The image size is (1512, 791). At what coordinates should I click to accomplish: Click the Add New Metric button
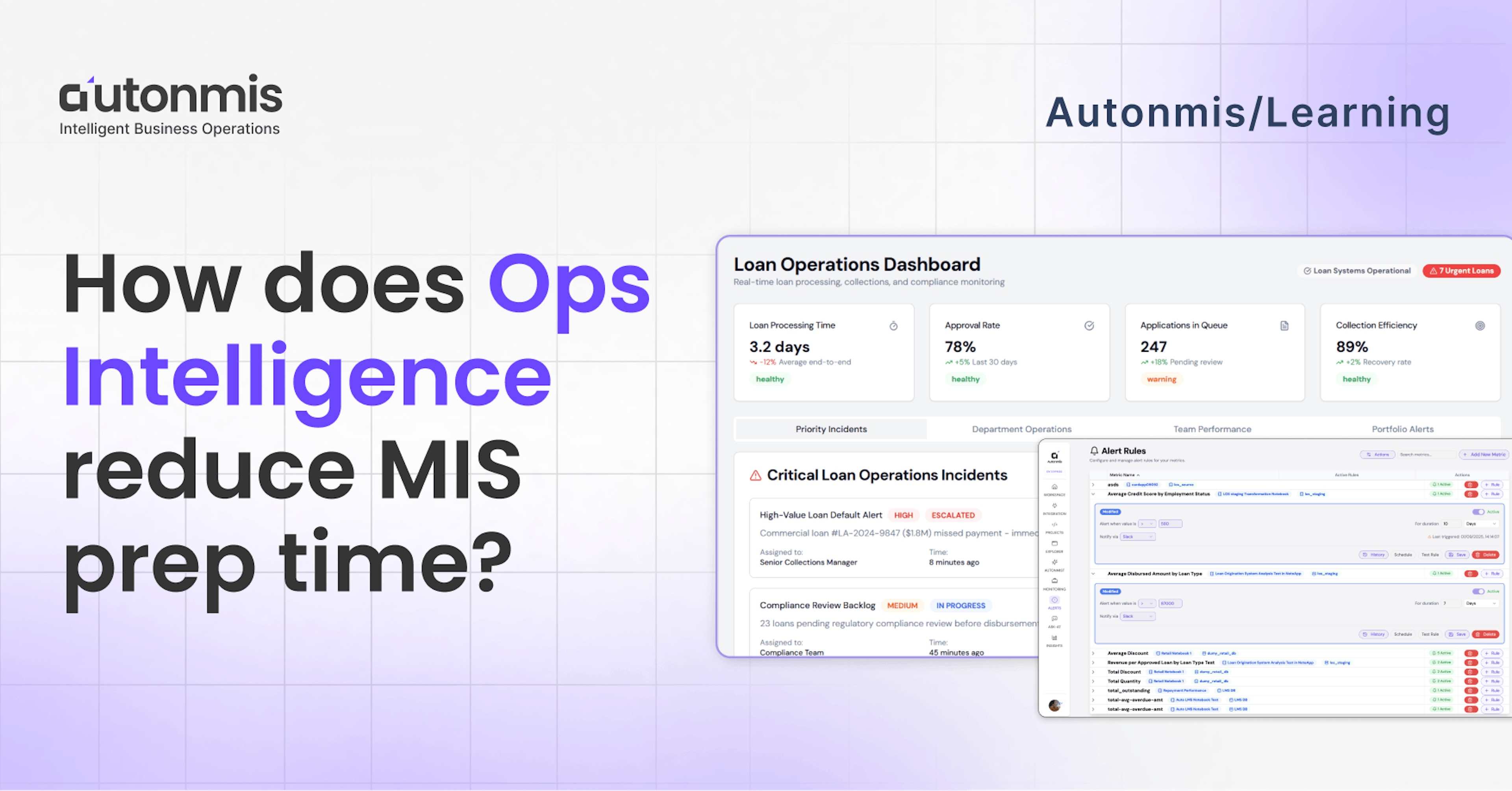coord(1484,455)
